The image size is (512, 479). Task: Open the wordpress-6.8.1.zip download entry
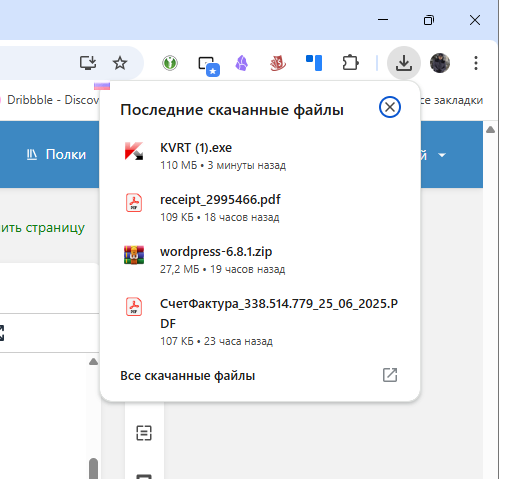[x=260, y=260]
